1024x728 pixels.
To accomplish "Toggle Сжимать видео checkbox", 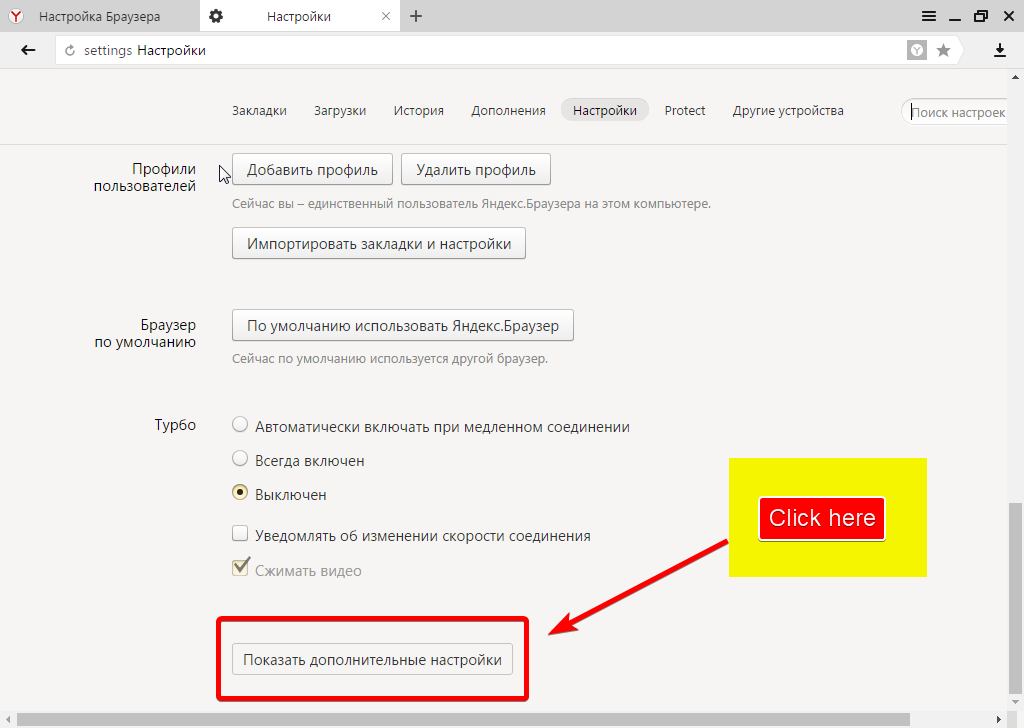I will [240, 567].
